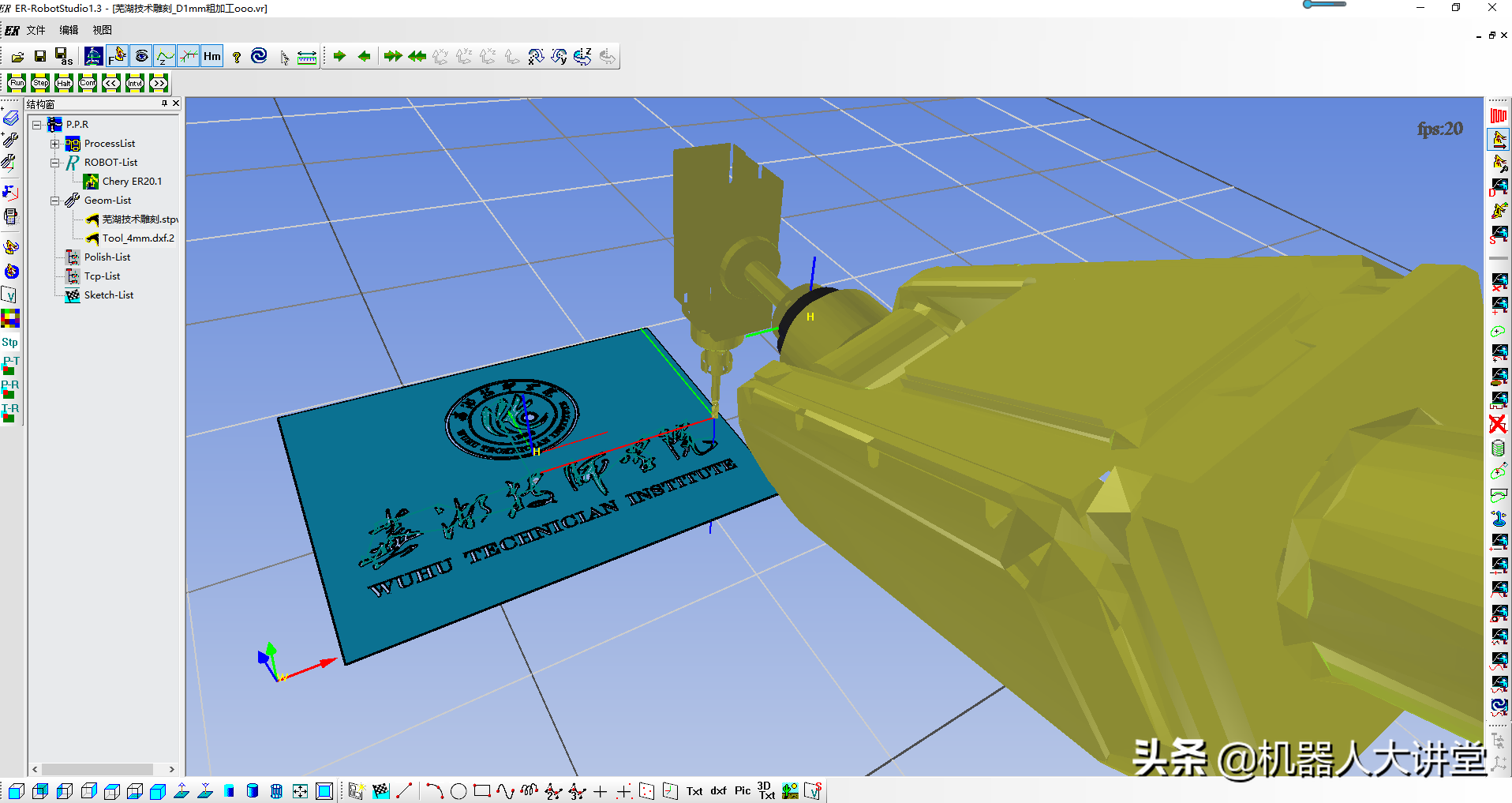Toggle the Hm home button
1512x803 pixels.
tap(212, 56)
